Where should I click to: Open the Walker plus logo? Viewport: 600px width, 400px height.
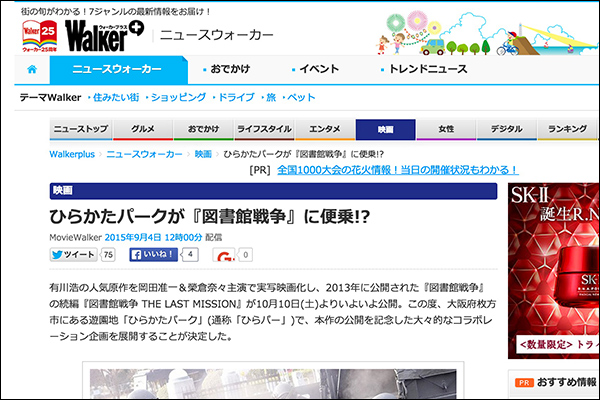[104, 36]
